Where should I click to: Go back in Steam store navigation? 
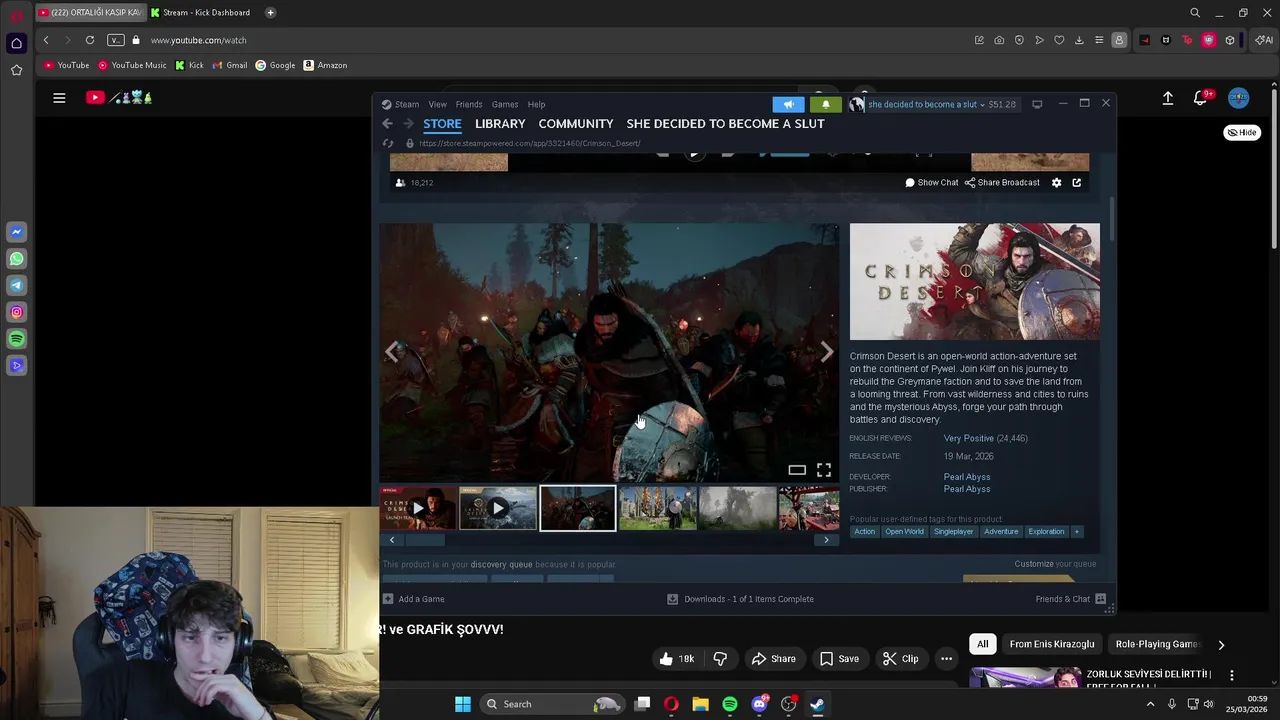(x=387, y=123)
